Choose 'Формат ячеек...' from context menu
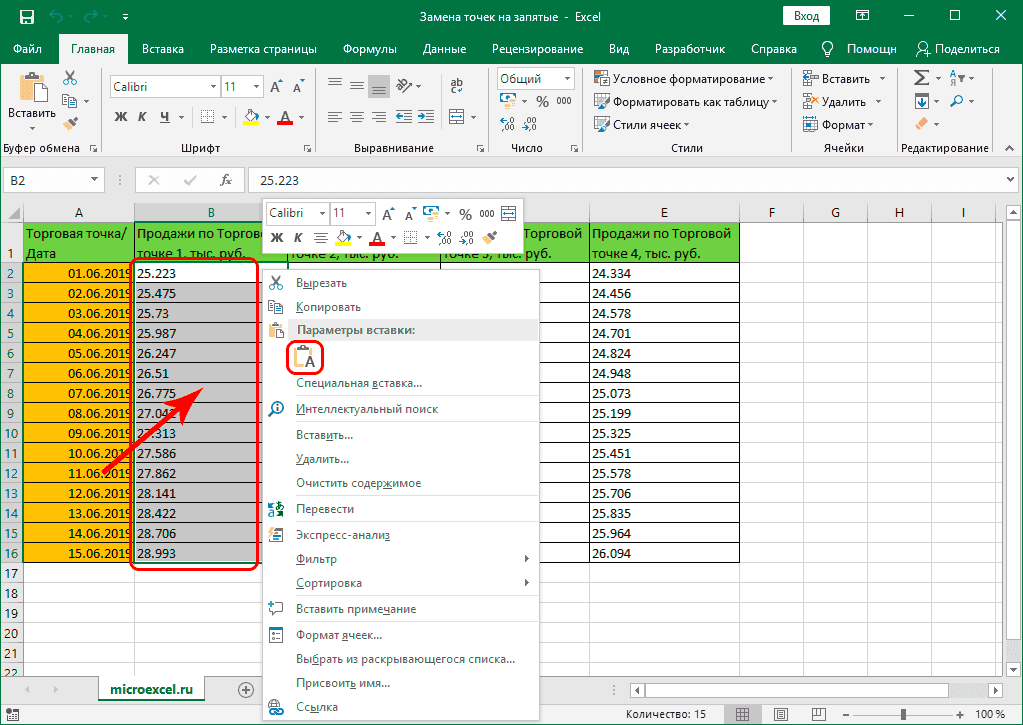The height and width of the screenshot is (725, 1023). [x=339, y=635]
